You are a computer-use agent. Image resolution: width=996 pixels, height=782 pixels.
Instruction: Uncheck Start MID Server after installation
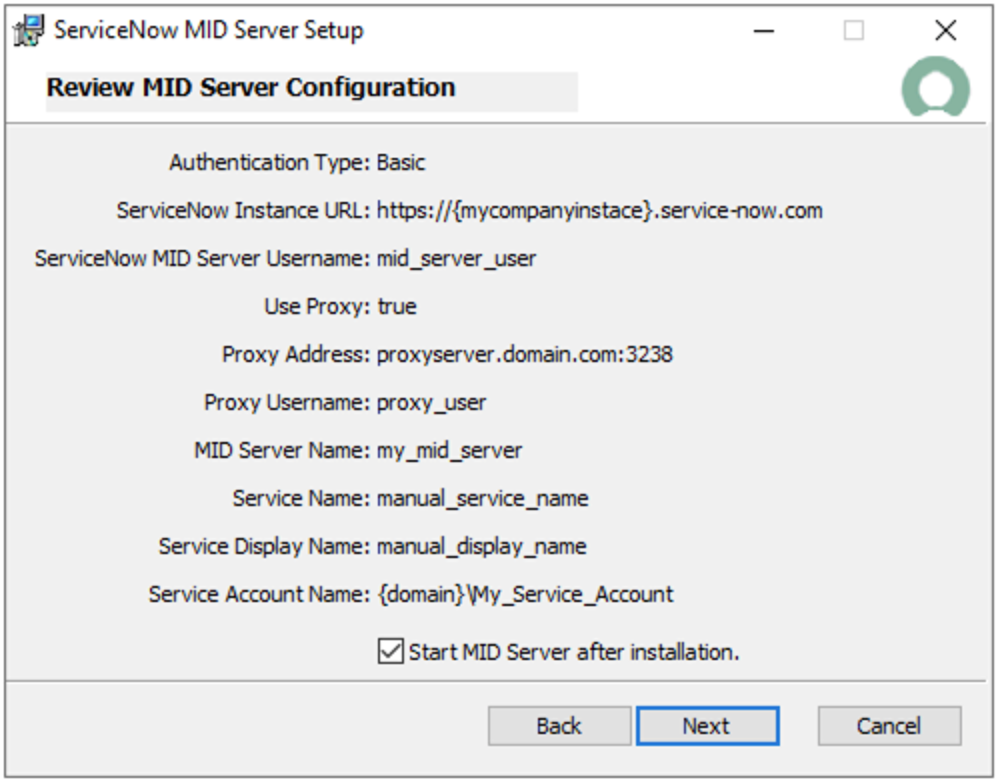click(x=390, y=652)
